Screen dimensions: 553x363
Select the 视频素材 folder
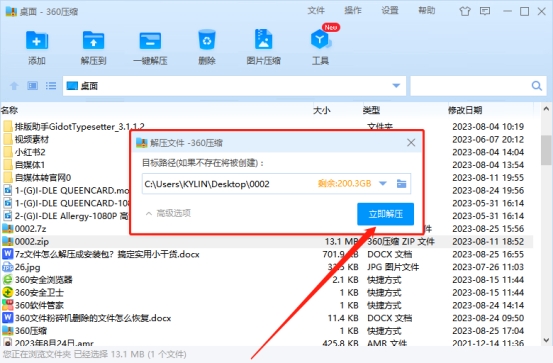click(x=32, y=139)
